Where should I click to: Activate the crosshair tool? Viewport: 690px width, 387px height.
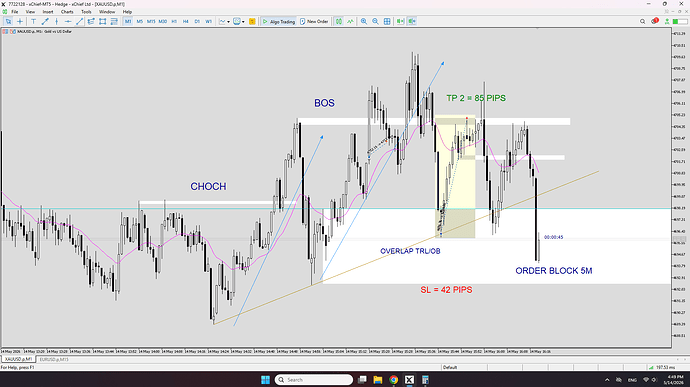pos(20,21)
